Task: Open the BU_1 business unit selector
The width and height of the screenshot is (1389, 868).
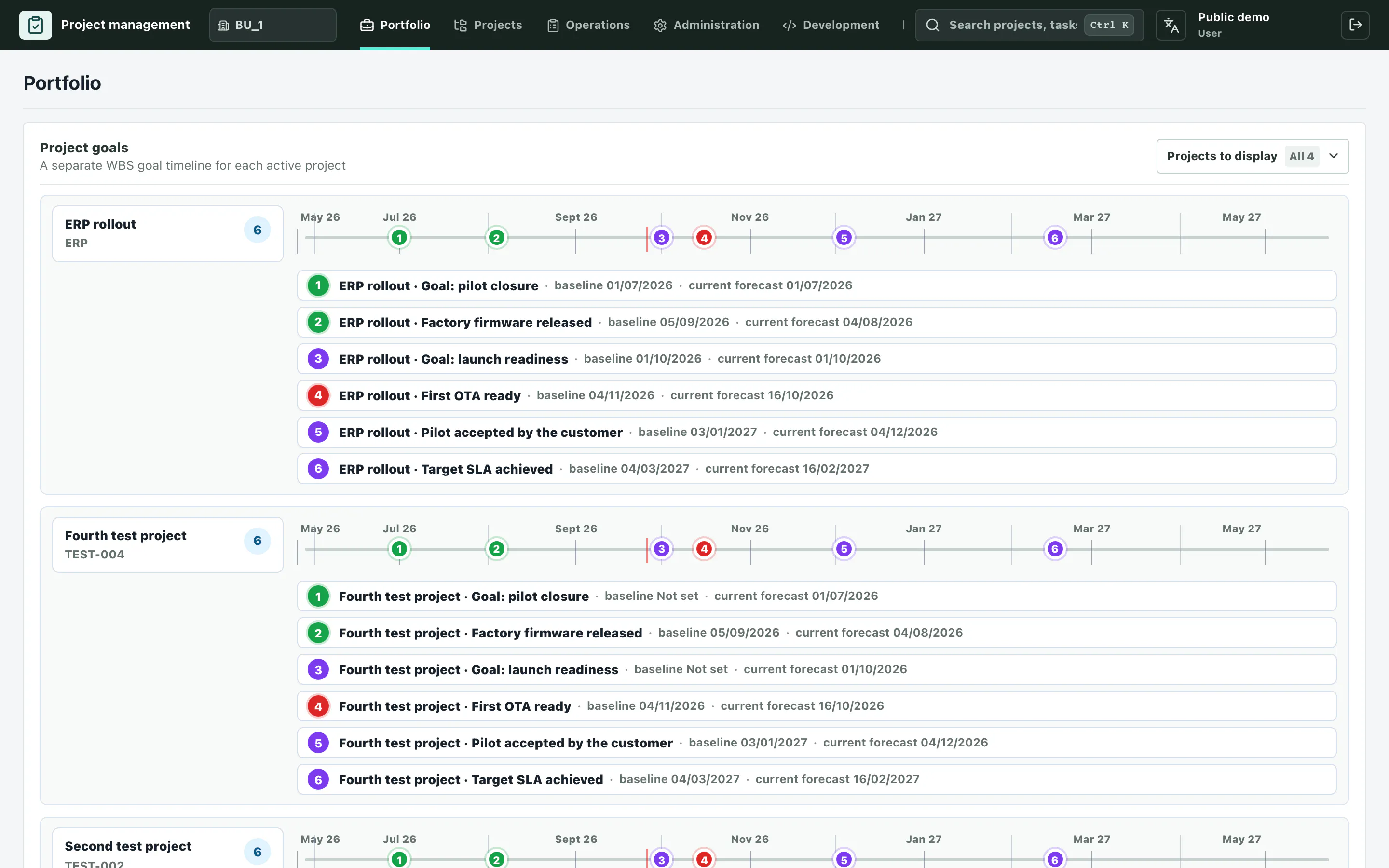Action: [x=272, y=25]
